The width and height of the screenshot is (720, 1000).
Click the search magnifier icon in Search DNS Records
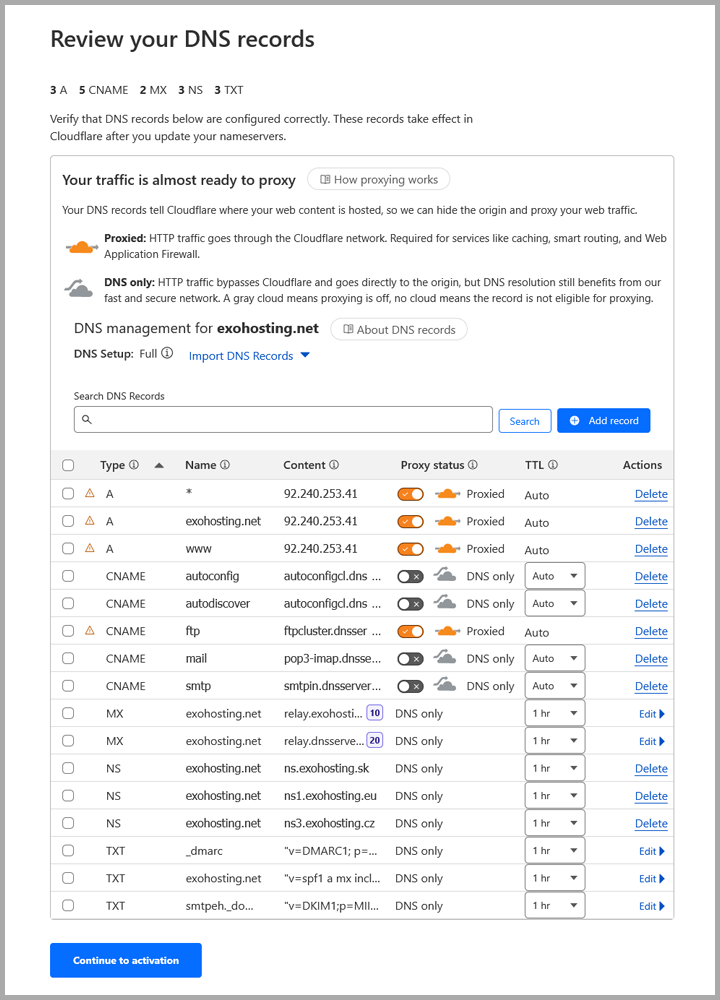85,419
